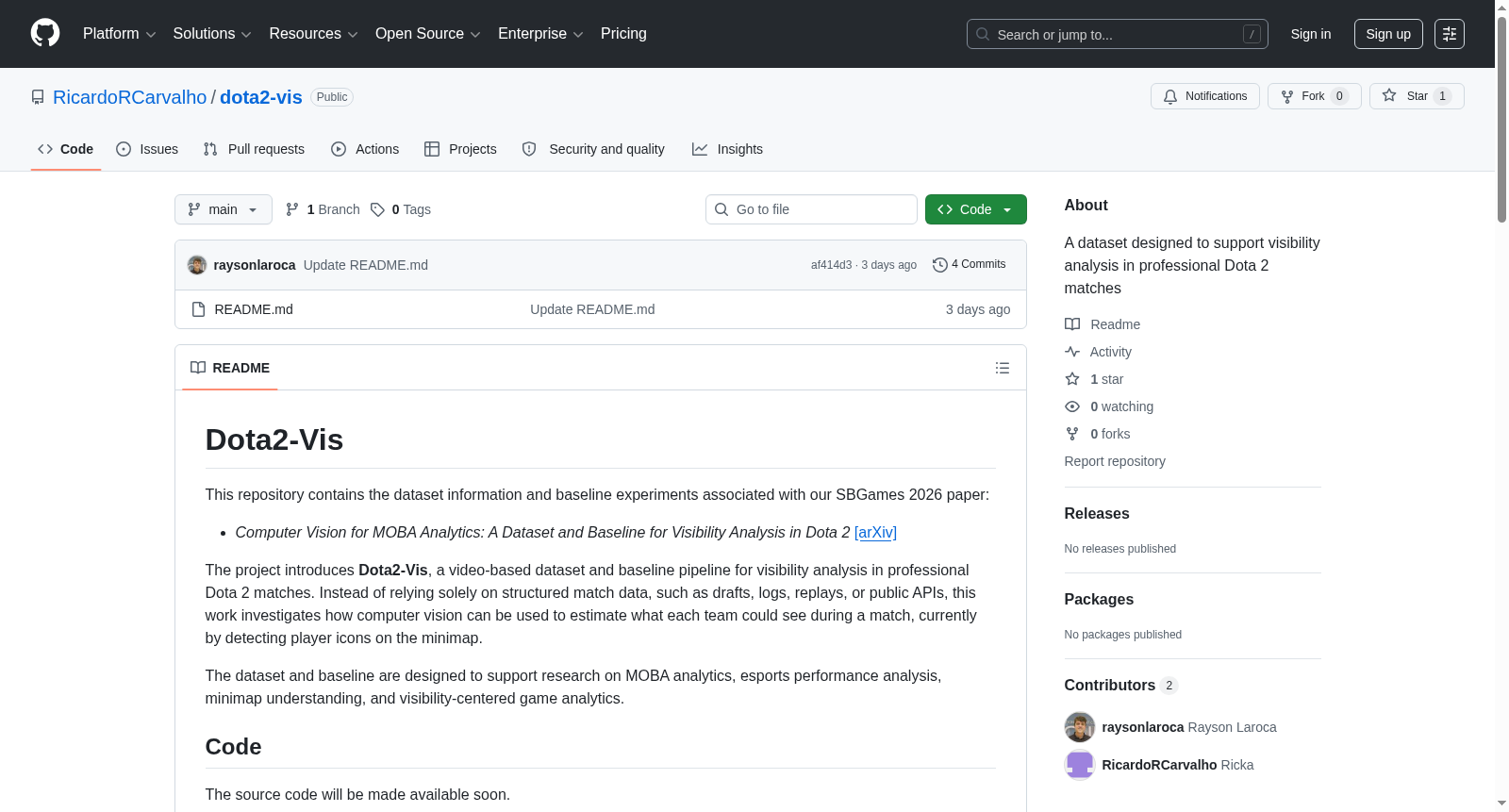Open the Packages section heading link
The image size is (1509, 812).
(x=1099, y=600)
